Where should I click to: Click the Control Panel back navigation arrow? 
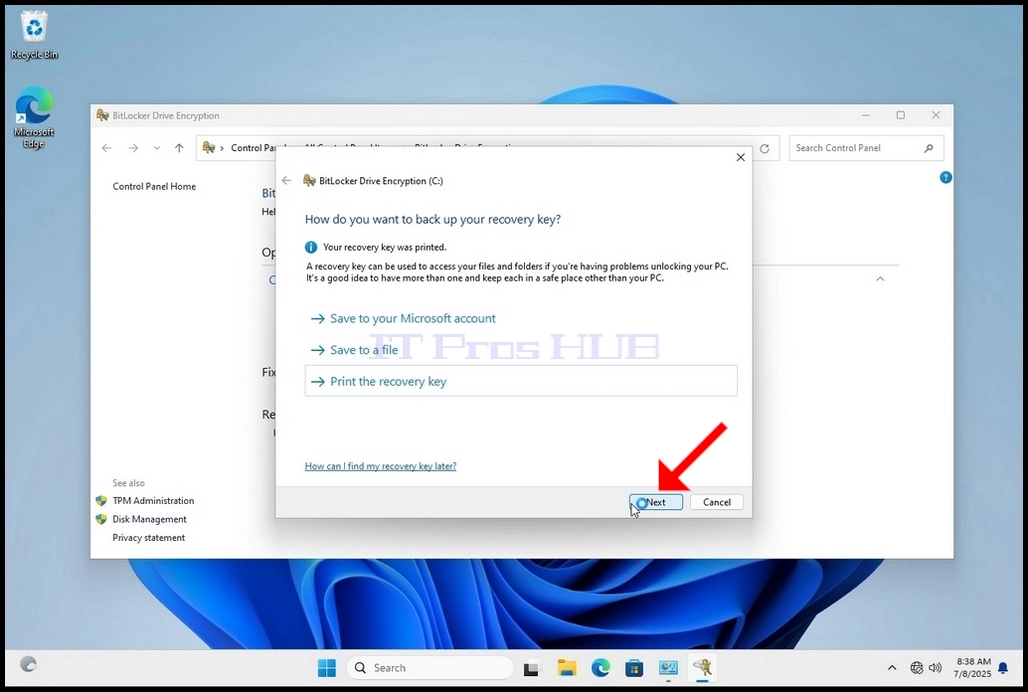(x=106, y=148)
